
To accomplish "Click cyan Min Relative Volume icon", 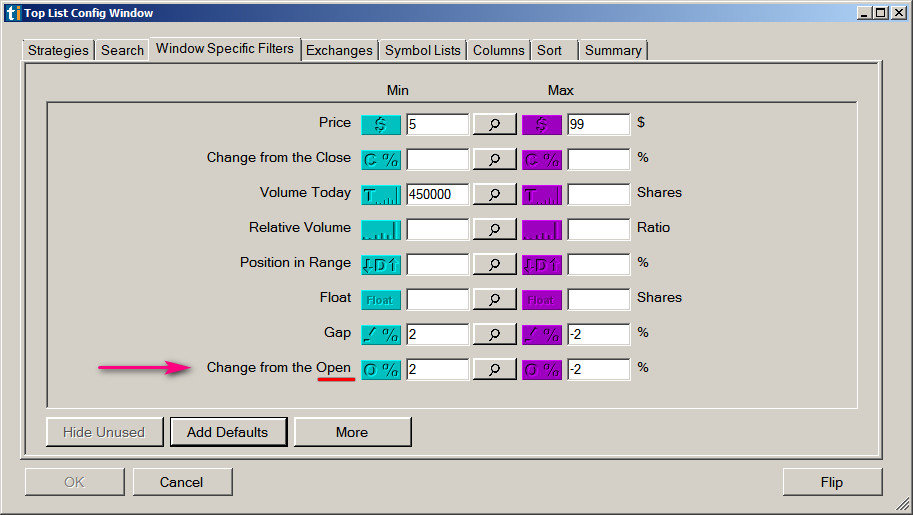I will pyautogui.click(x=381, y=230).
